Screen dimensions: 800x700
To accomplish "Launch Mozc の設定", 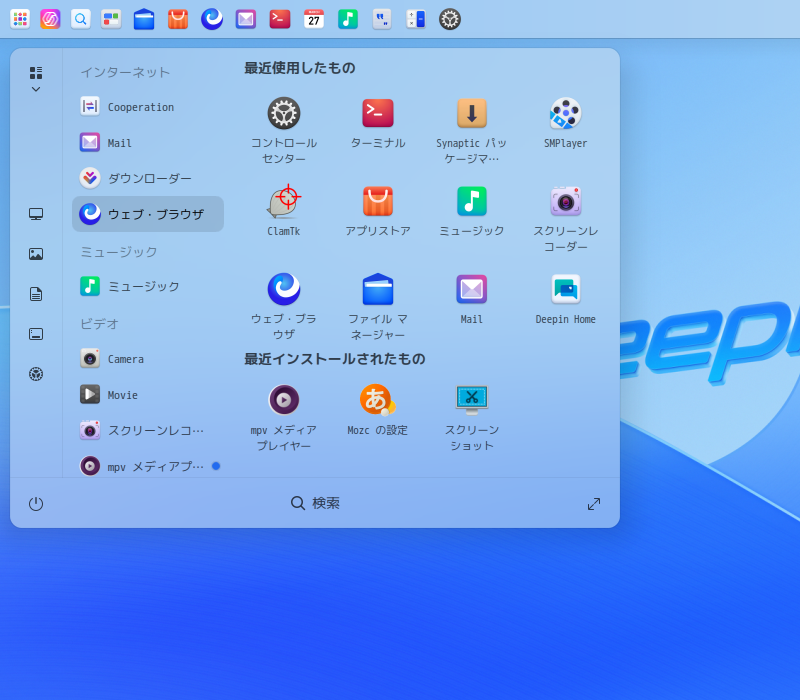I will click(x=378, y=399).
